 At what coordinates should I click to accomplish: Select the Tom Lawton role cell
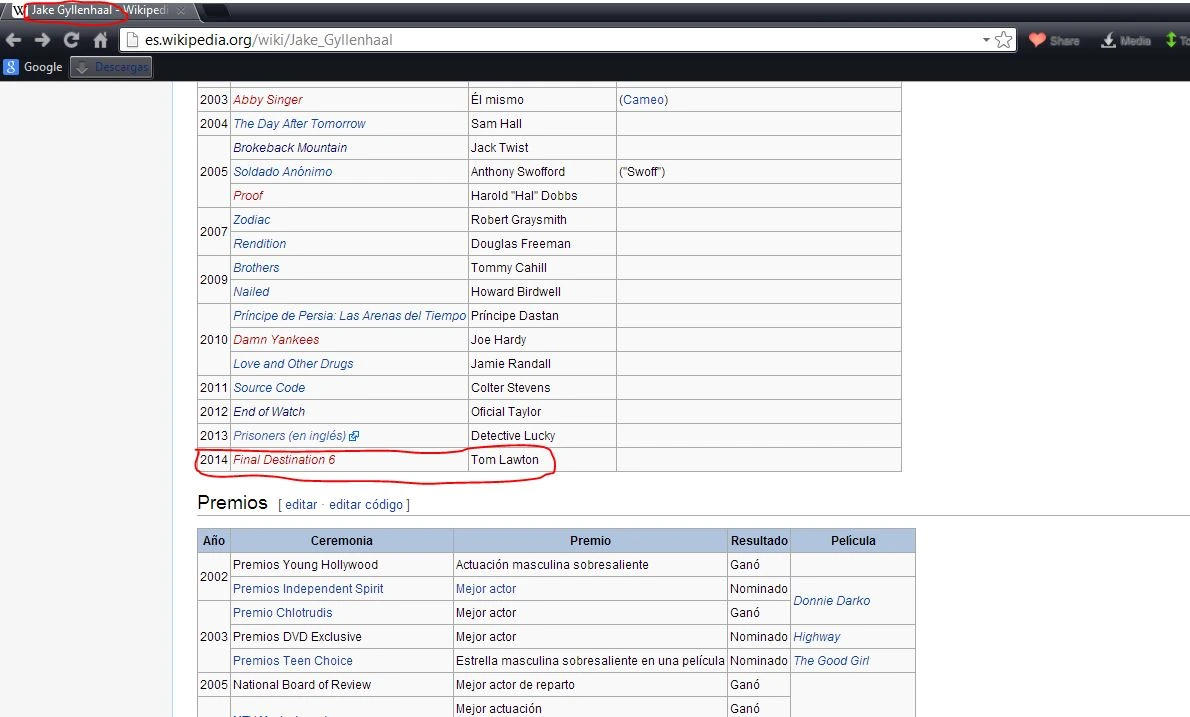pos(542,460)
